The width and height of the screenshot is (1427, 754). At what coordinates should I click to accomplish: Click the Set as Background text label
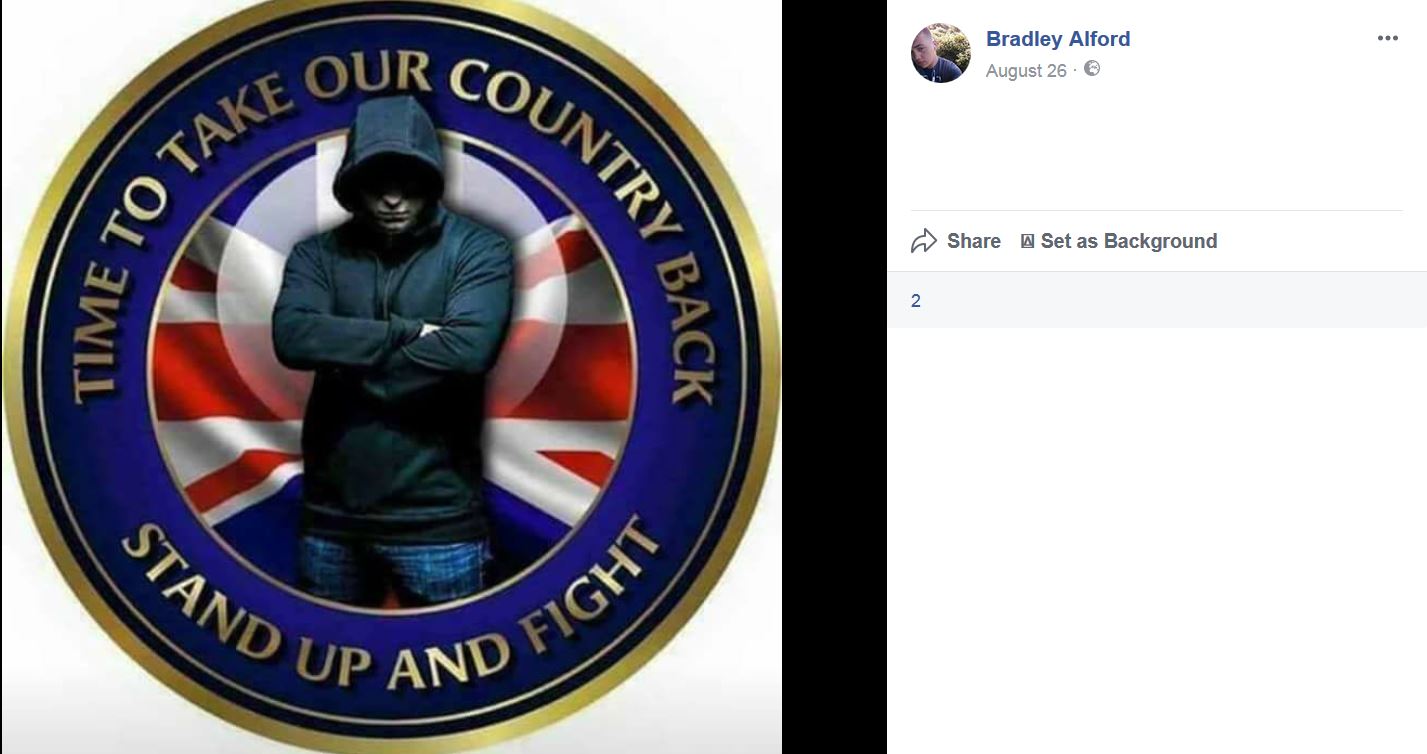pos(1129,241)
